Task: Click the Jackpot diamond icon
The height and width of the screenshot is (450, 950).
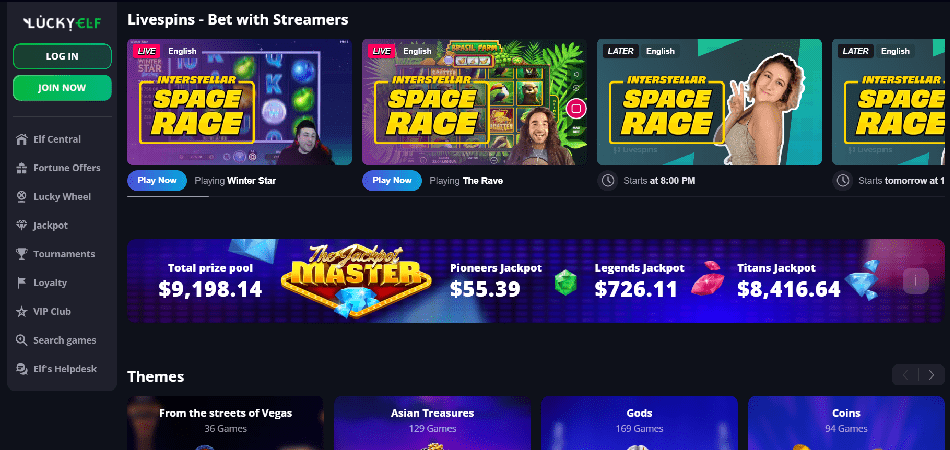Action: point(22,225)
